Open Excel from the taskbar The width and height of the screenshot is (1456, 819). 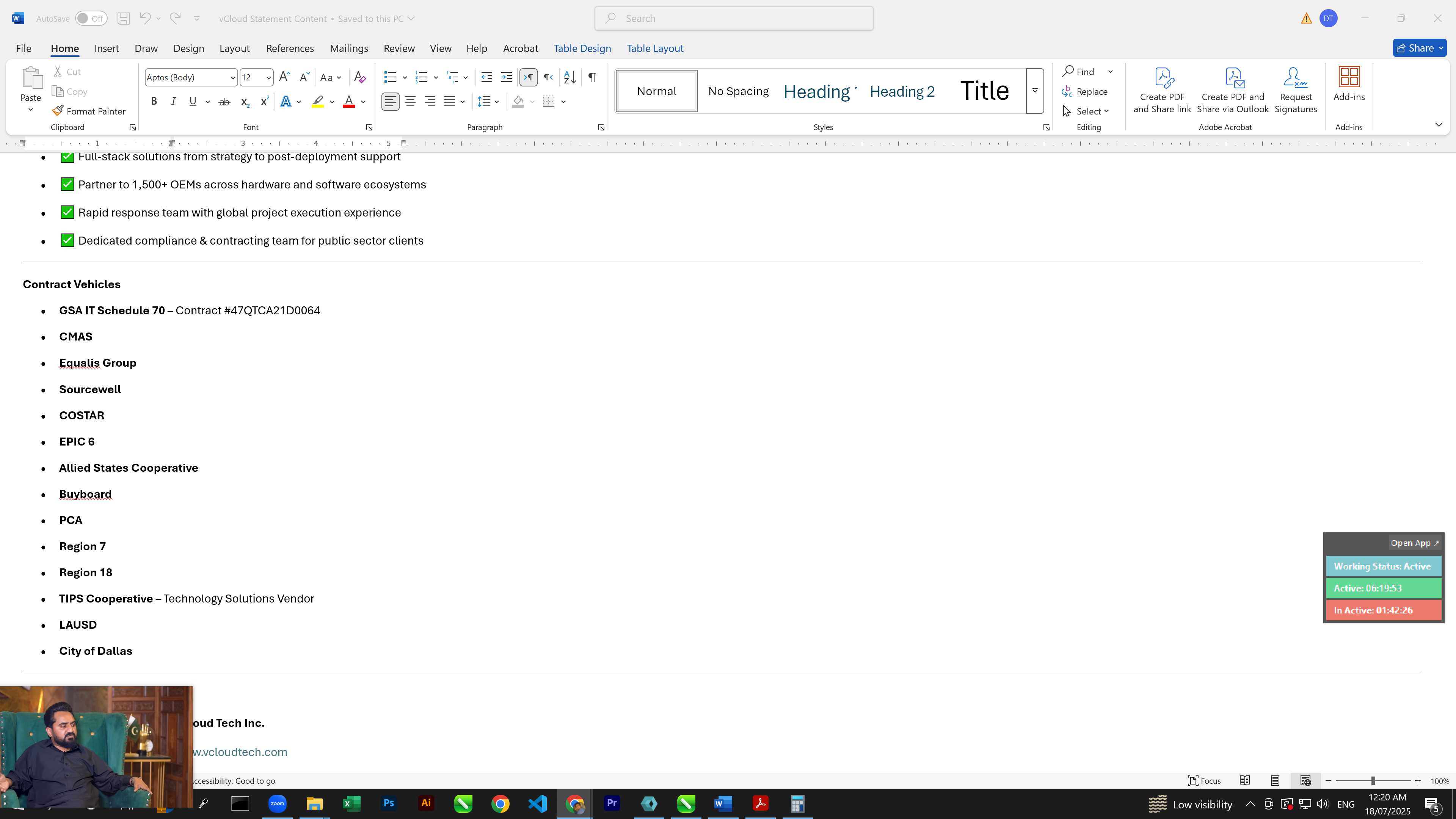click(x=351, y=804)
